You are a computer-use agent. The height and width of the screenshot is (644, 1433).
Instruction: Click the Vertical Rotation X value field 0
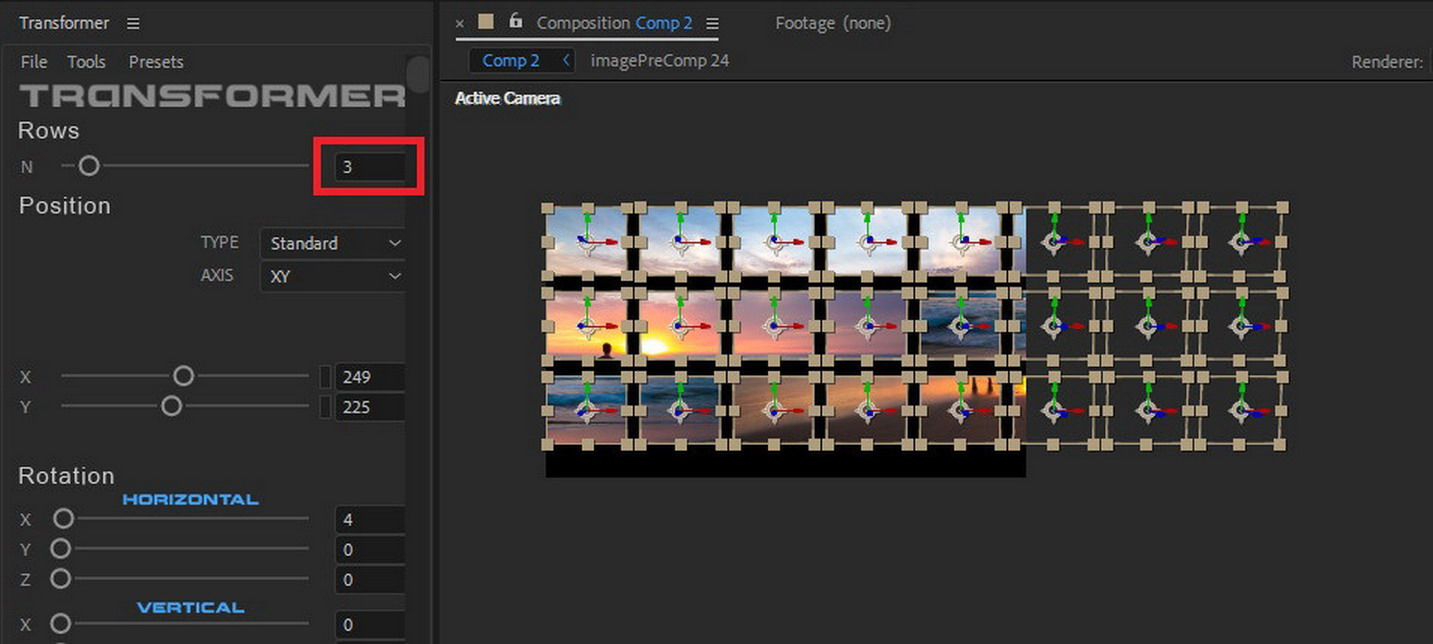[370, 625]
